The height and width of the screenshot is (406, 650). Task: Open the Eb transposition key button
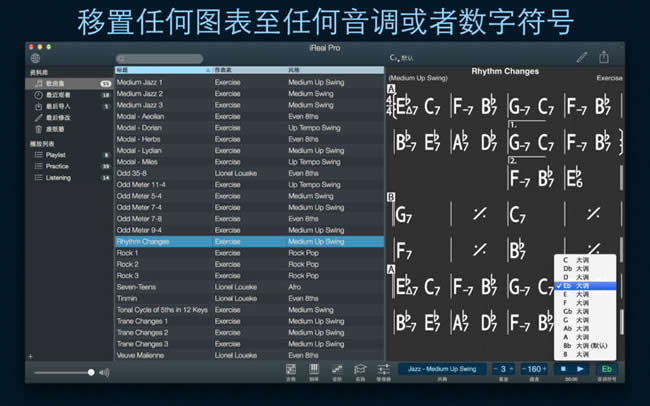(x=606, y=369)
